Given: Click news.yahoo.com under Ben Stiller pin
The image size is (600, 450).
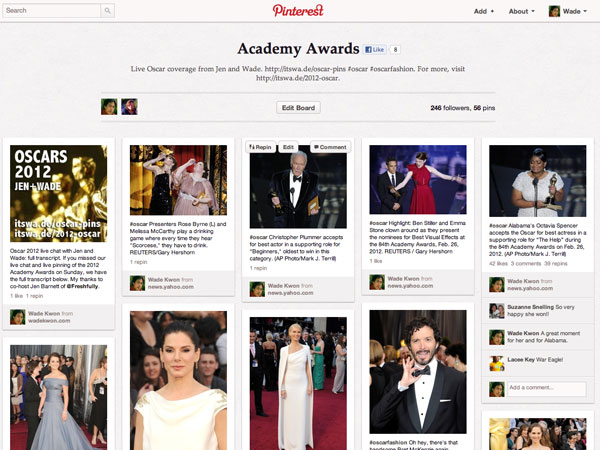Looking at the screenshot, I should [x=410, y=286].
